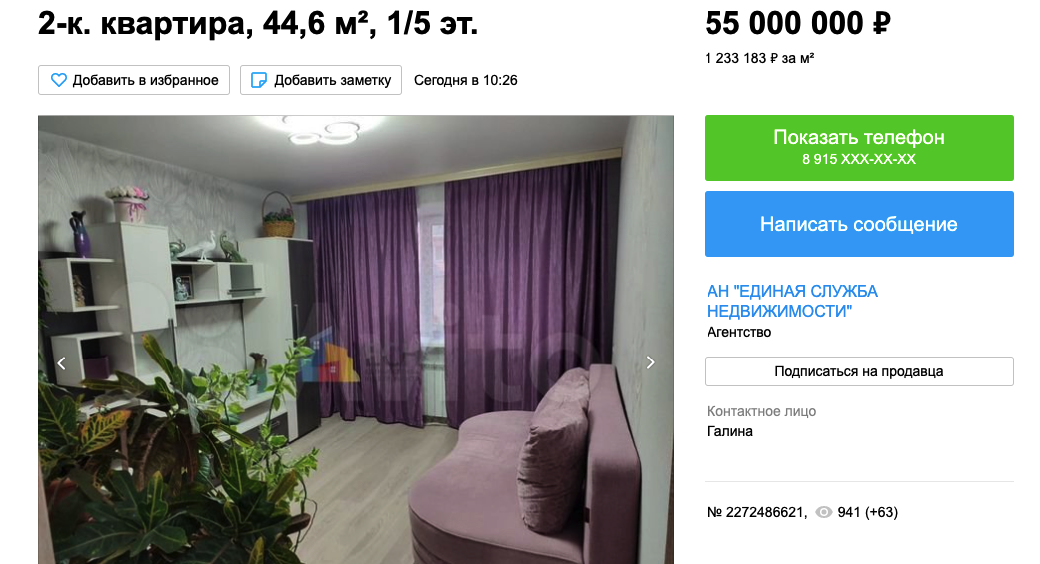The image size is (1040, 564).
Task: Click the agency watermark logo on photo
Action: 329,356
